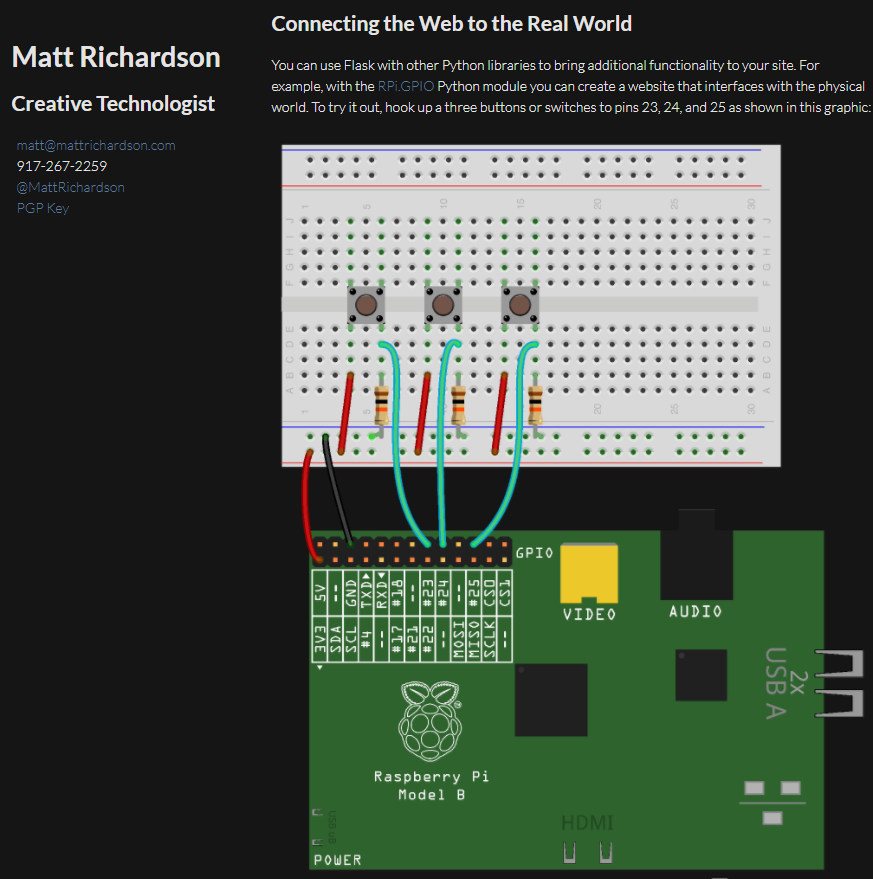Click the Connecting the Web to the Real World heading

(x=451, y=24)
